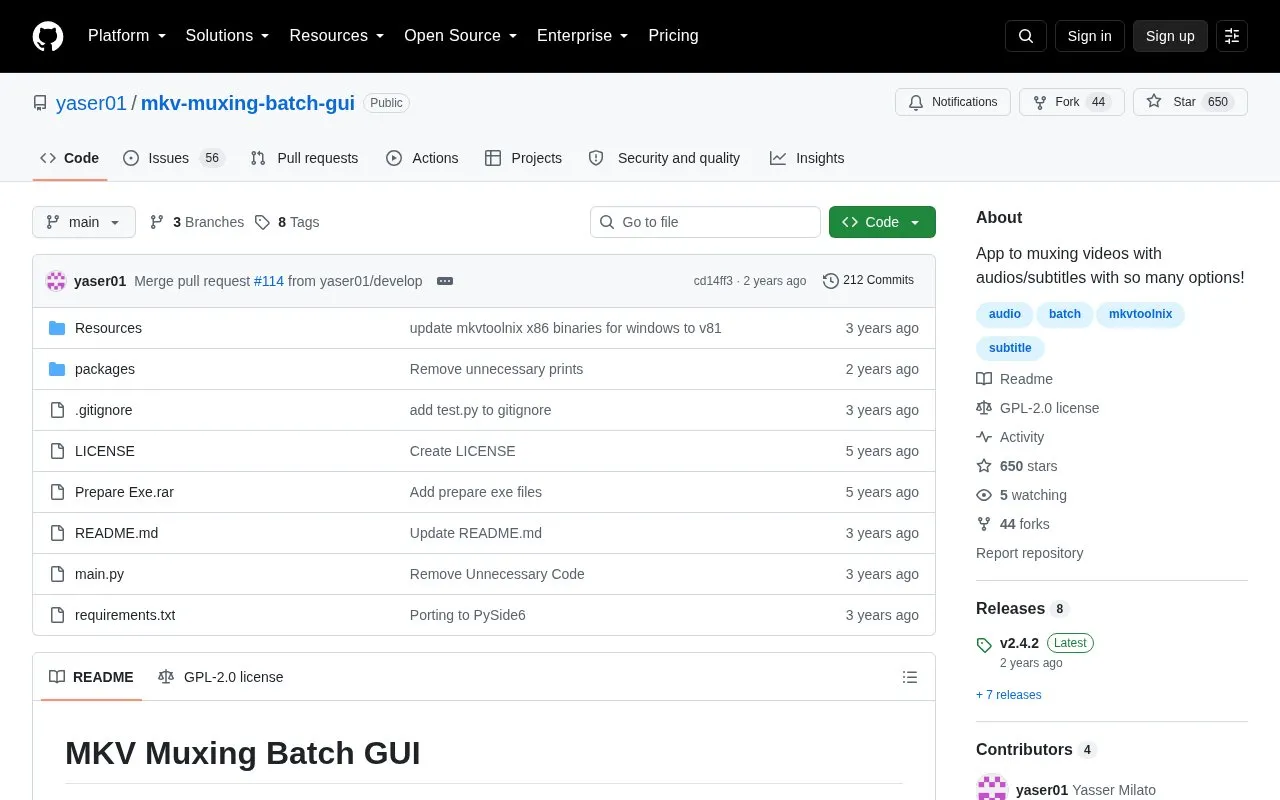The height and width of the screenshot is (800, 1280).
Task: Click the Sign in button
Action: tap(1090, 36)
